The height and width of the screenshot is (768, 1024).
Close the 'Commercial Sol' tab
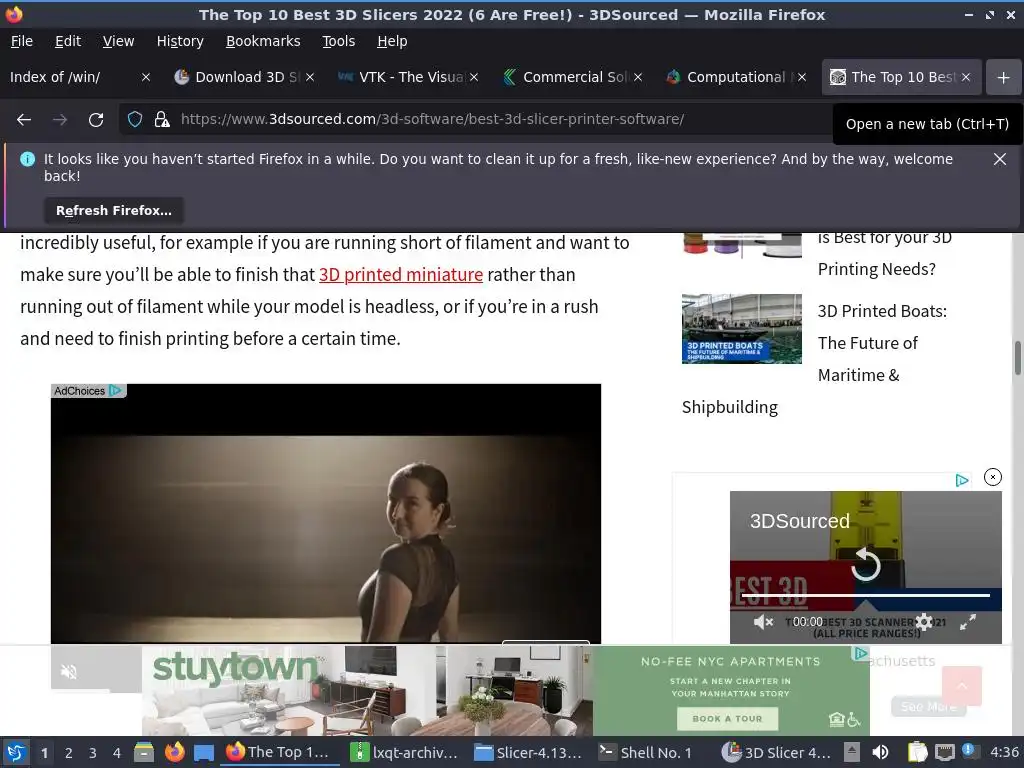coord(638,77)
